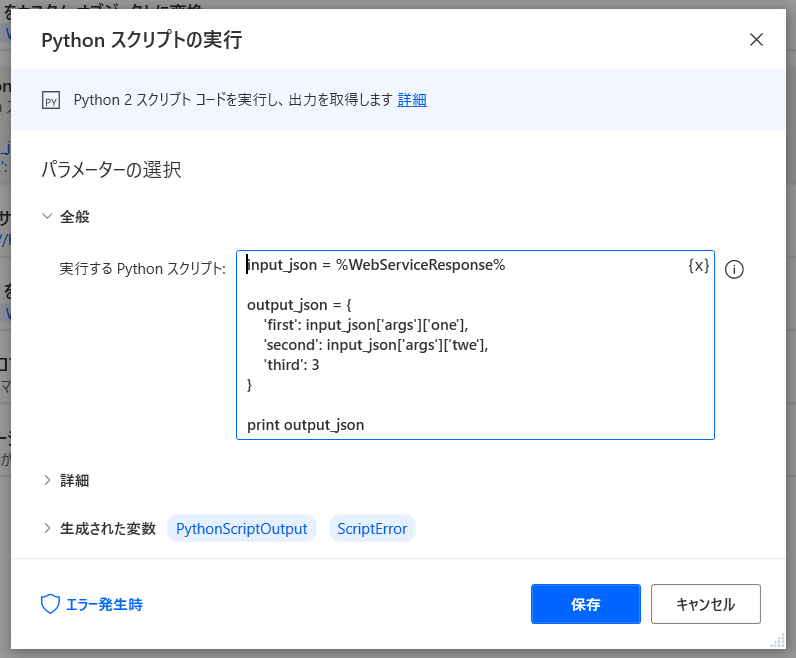796x658 pixels.
Task: Click the %WebServiceResponse% text in script
Action: 420,265
